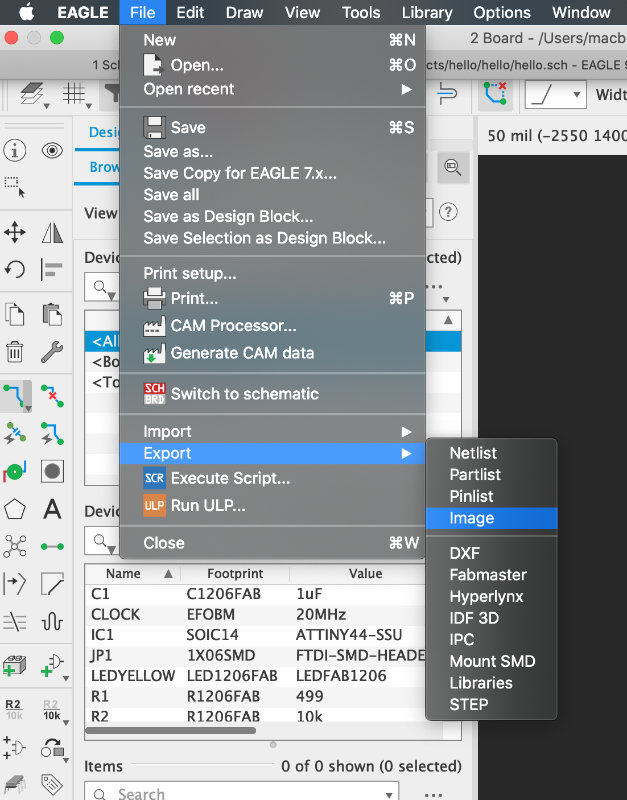Open the Window menu

pos(581,12)
